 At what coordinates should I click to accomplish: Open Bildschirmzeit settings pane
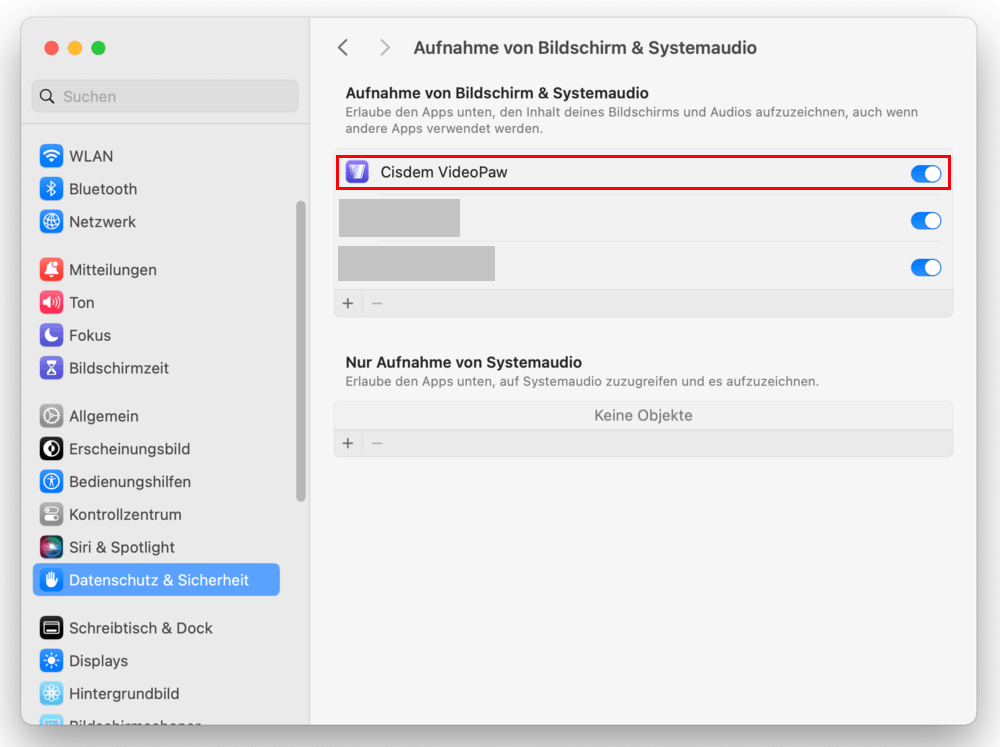click(x=156, y=368)
